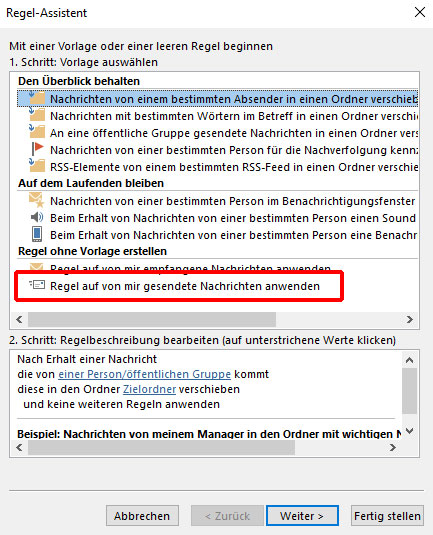Click Abbrechen button
The image size is (433, 535).
pyautogui.click(x=142, y=516)
